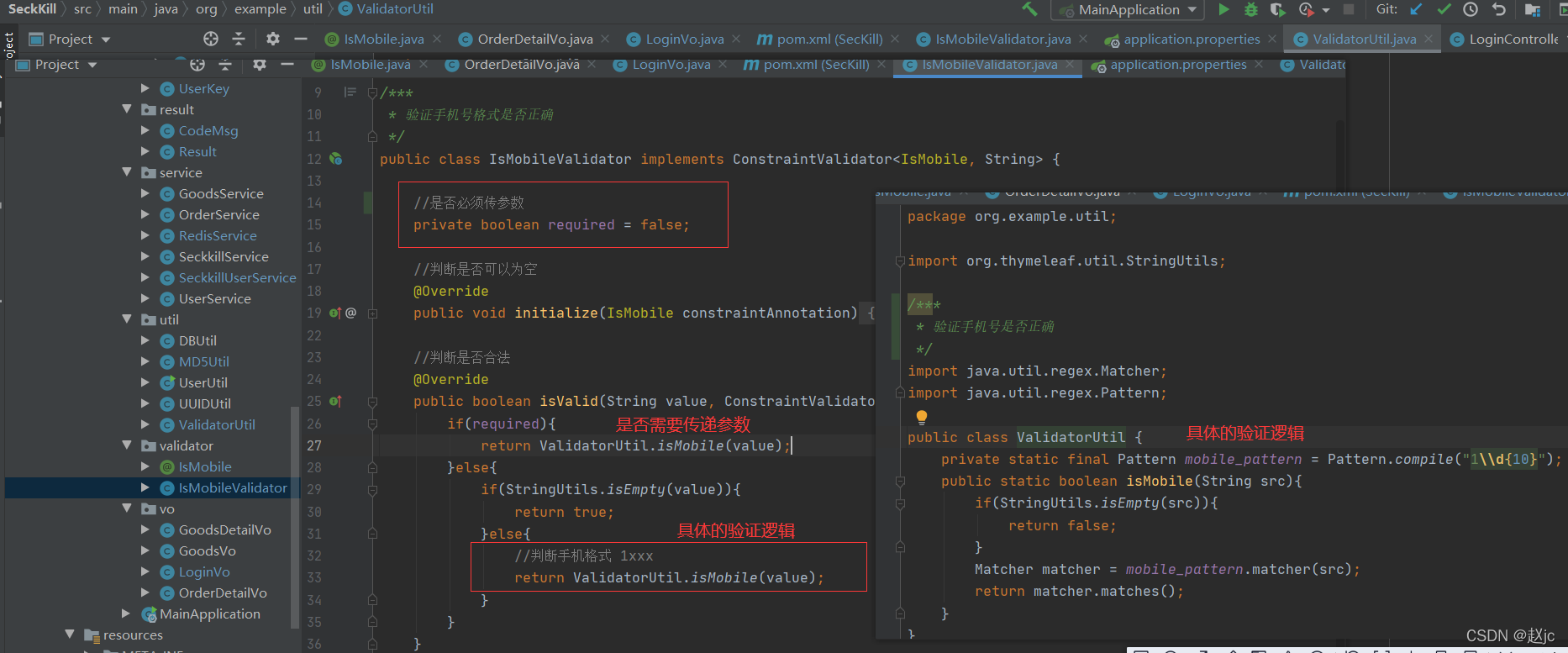This screenshot has width=1568, height=653.
Task: Select SeckkillUserService in project tree
Action: [x=237, y=277]
